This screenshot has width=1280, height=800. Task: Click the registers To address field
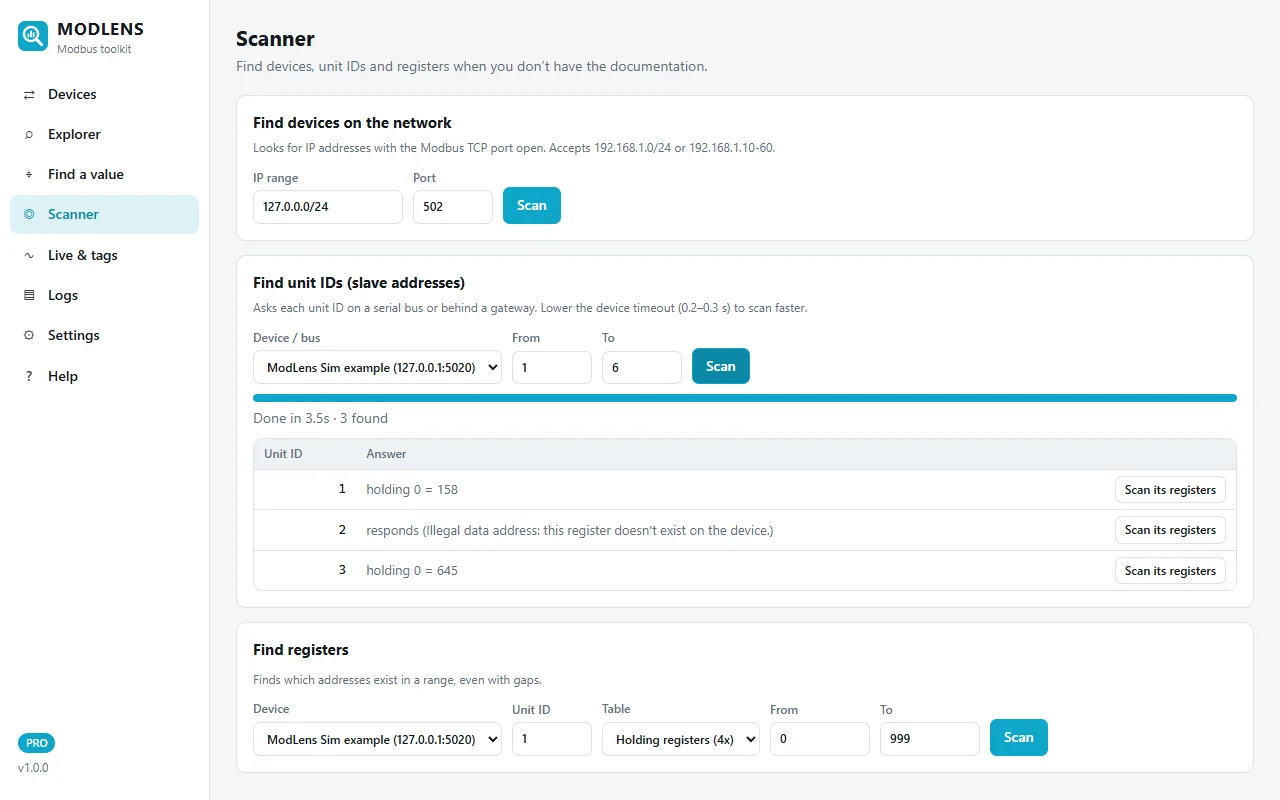point(930,739)
